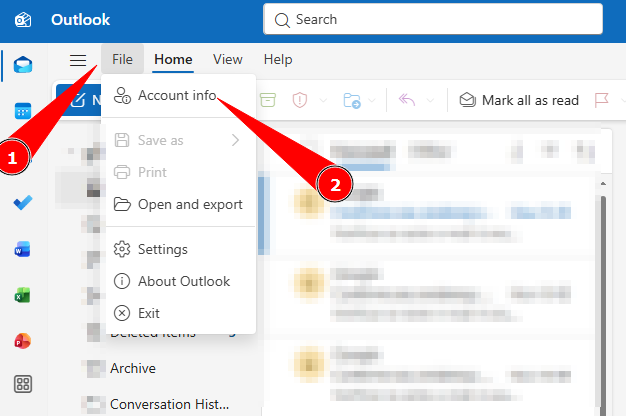Open the Move to dropdown arrow
The image size is (626, 416).
372,100
